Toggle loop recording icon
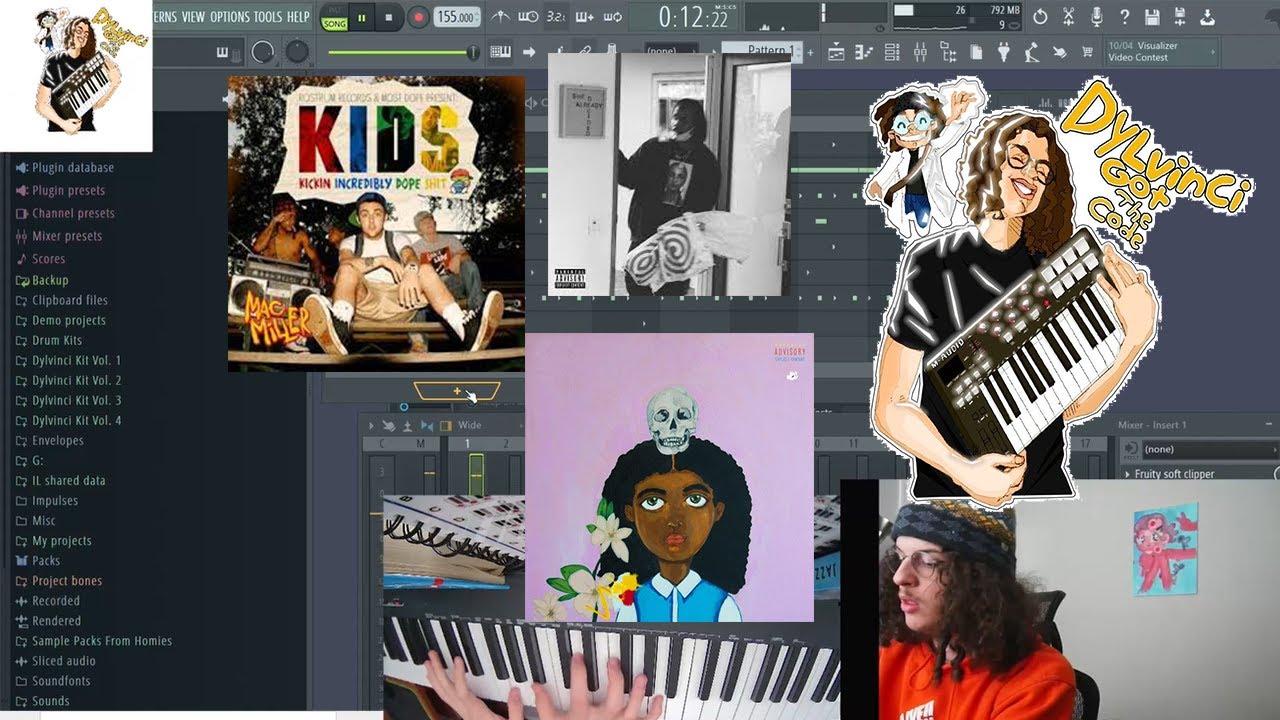 pos(613,17)
